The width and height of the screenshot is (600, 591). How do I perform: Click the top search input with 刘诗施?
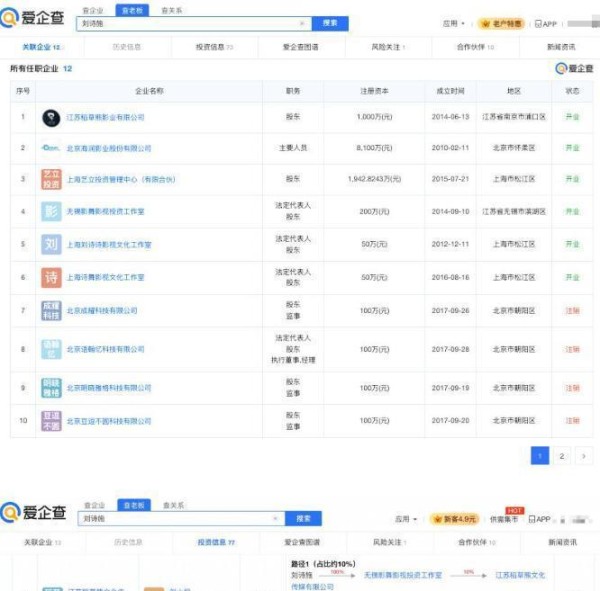coord(190,23)
